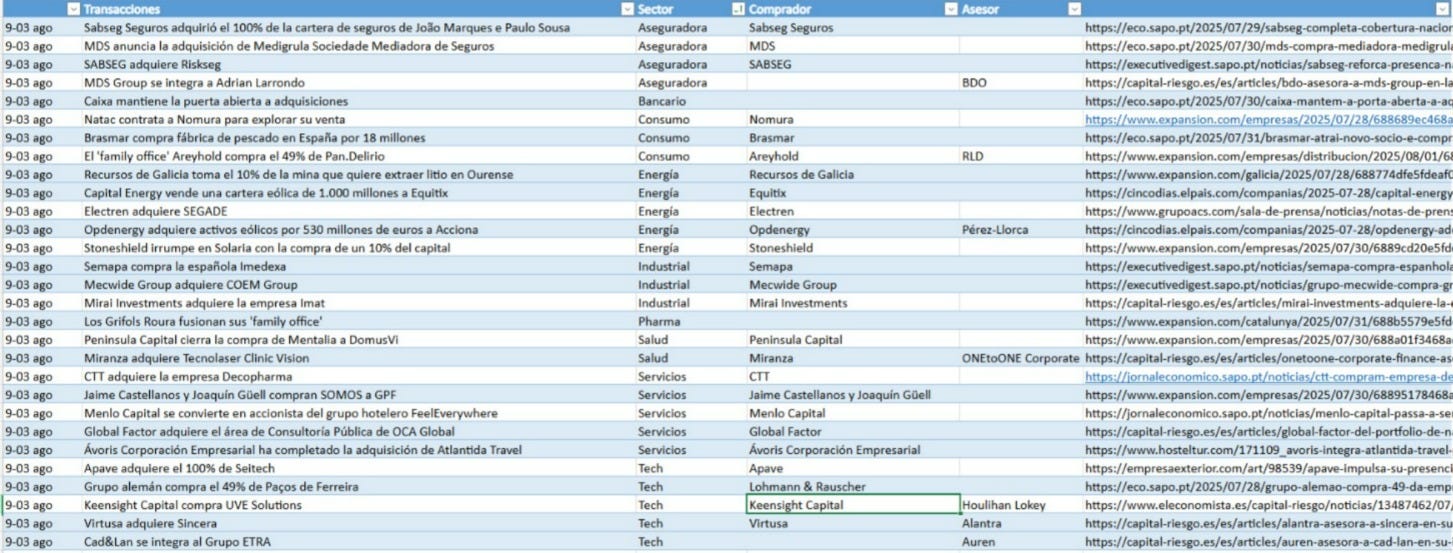Select the Asesor cell 'Alantra'

[1021, 524]
